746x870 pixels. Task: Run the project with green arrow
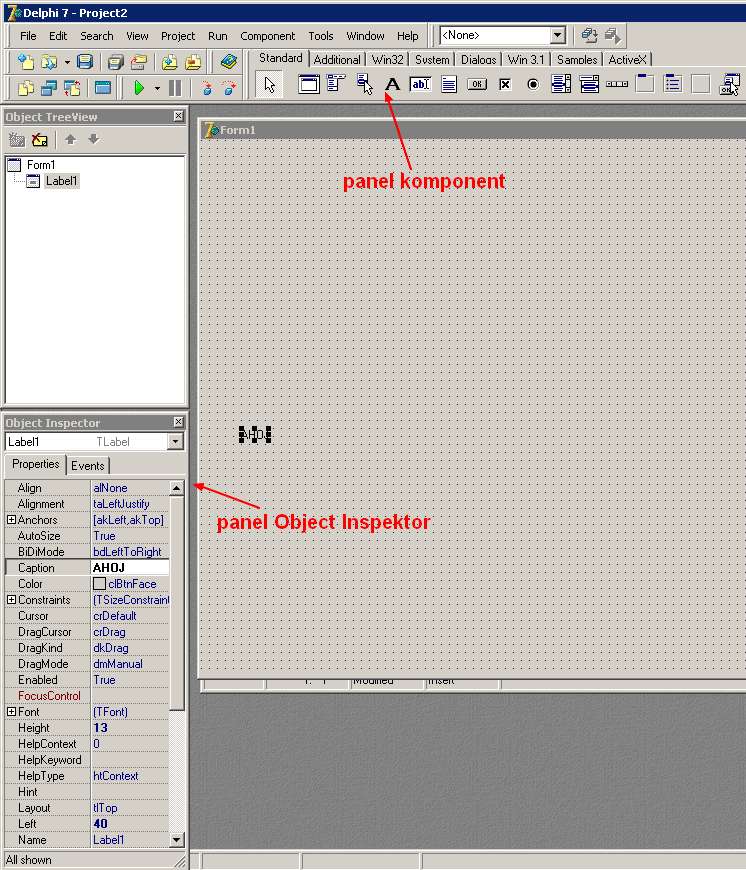coord(139,88)
